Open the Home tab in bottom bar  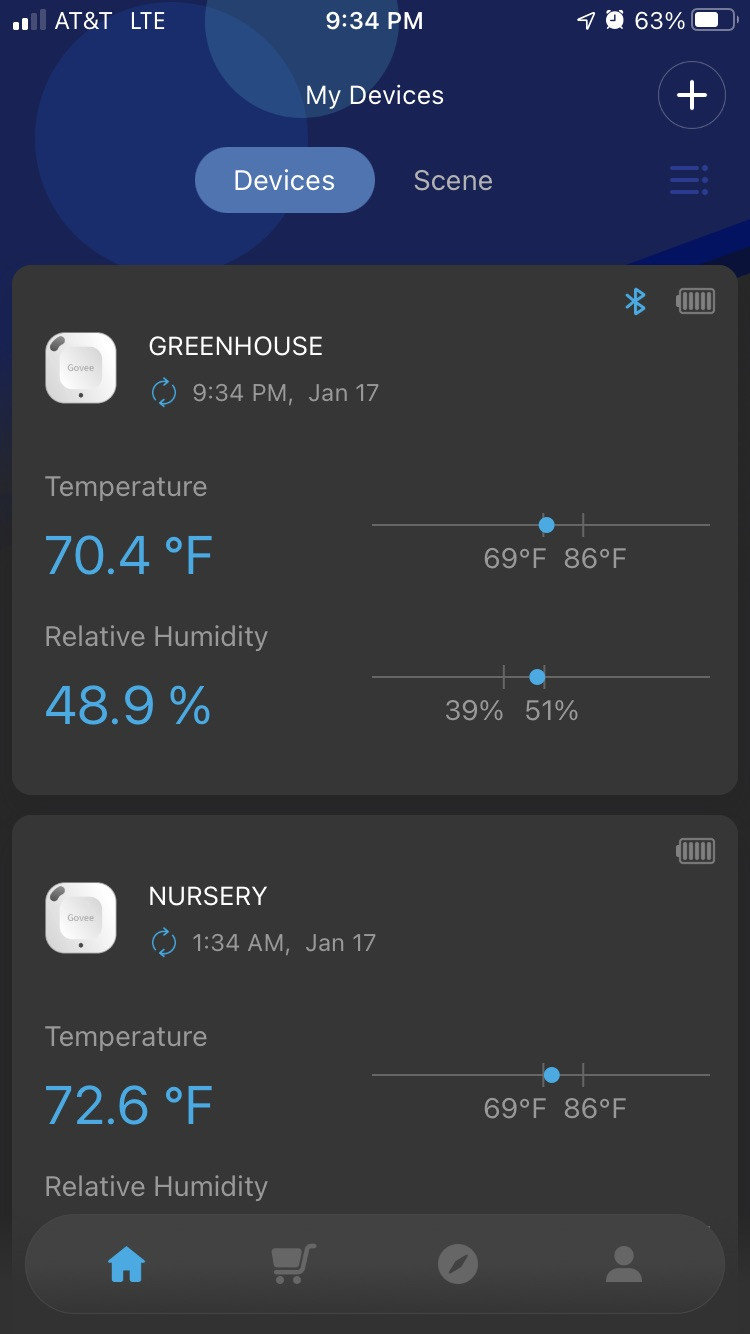(x=127, y=1265)
